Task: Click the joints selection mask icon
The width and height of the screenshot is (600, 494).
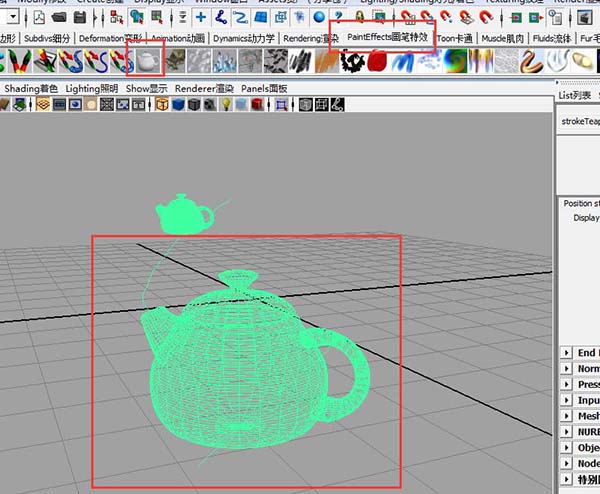Action: tap(221, 17)
